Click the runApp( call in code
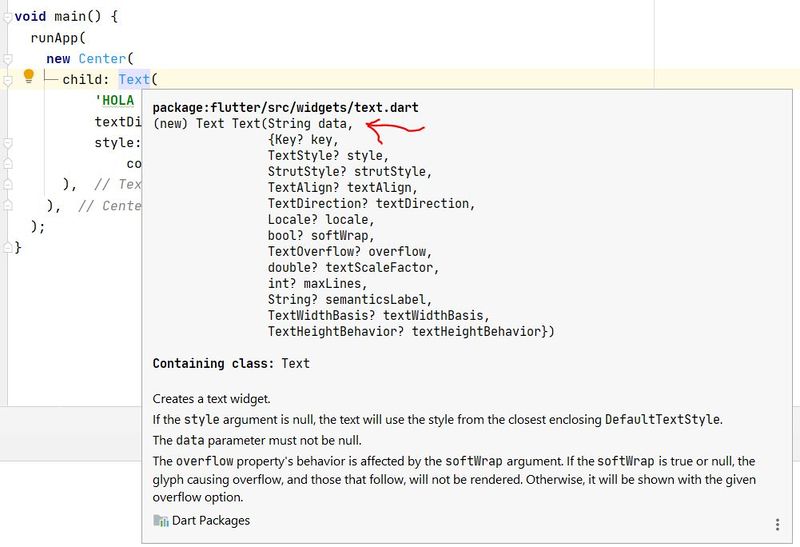 (58, 38)
